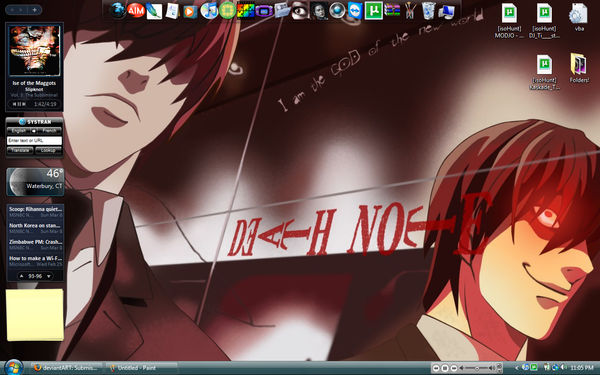Show previous feed headlines up arrow
Screen dimensions: 600x375
tap(22, 276)
